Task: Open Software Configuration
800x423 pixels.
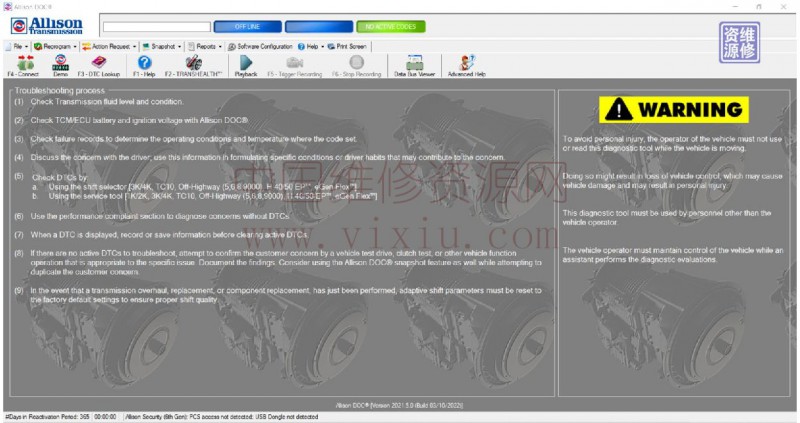Action: tap(260, 46)
